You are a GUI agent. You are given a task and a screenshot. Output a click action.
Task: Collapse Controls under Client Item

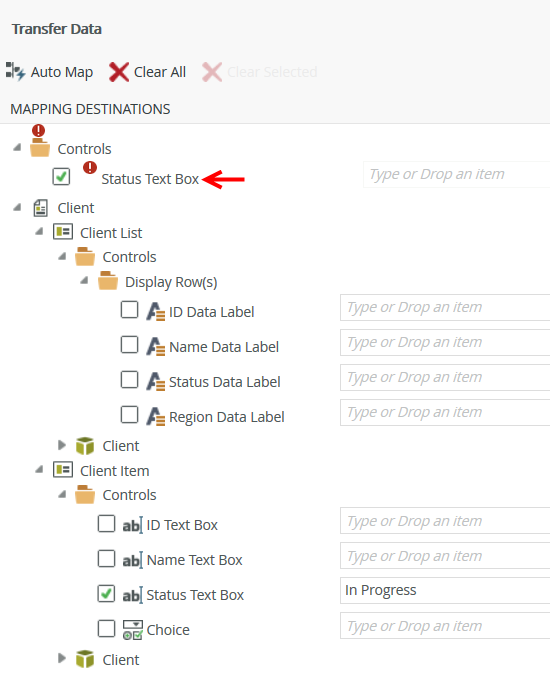point(62,494)
